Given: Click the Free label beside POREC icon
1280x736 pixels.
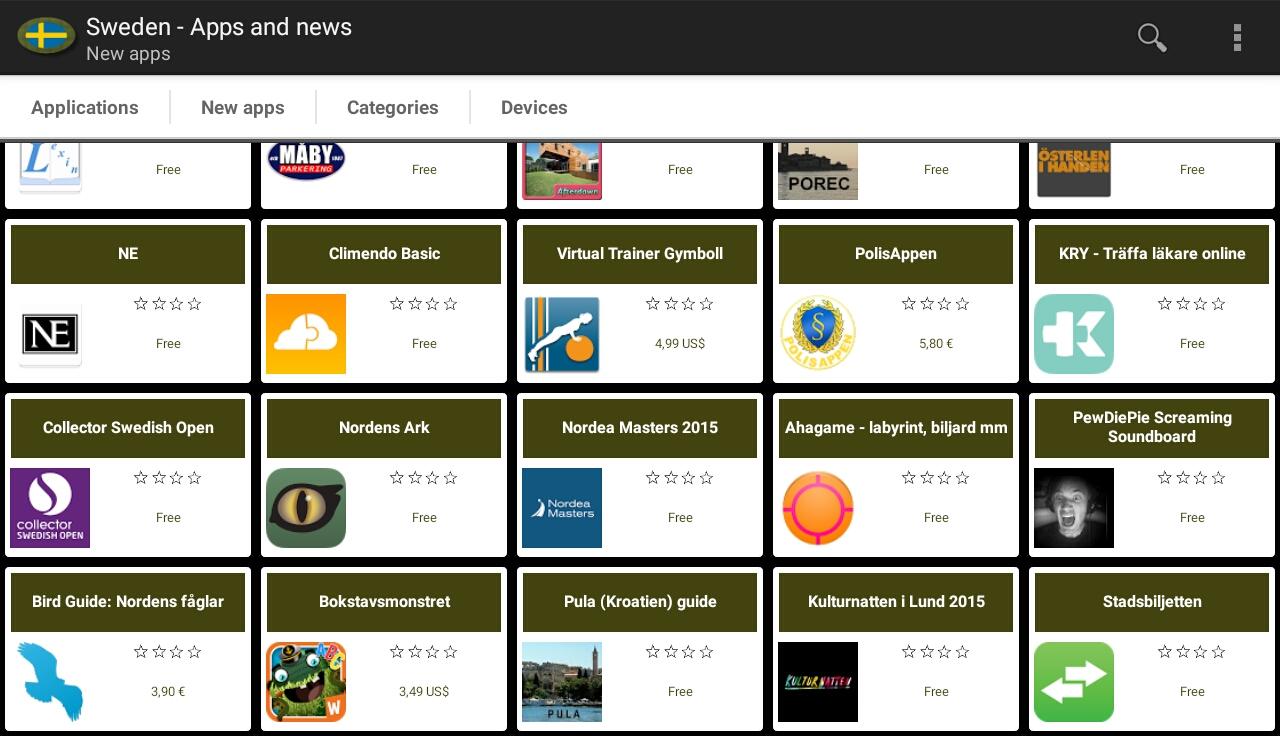Looking at the screenshot, I should [x=936, y=170].
